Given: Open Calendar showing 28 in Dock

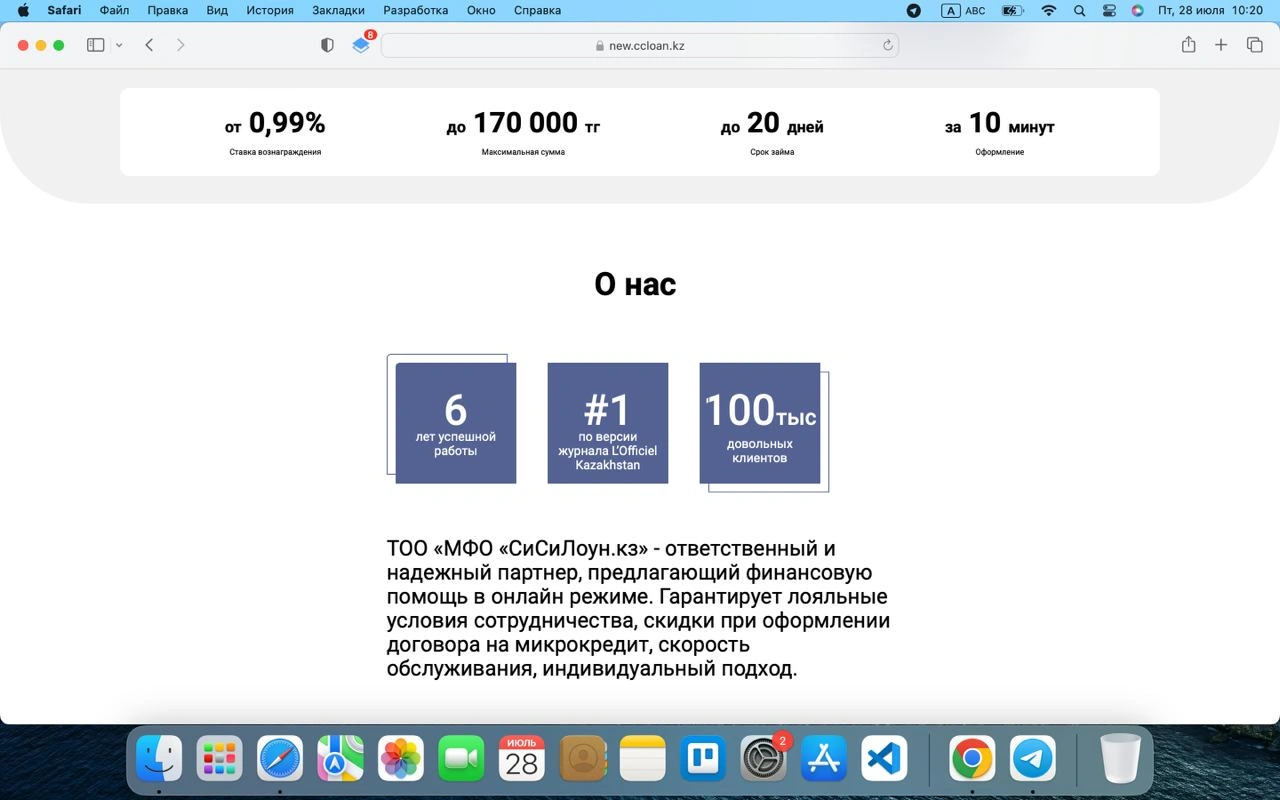Looking at the screenshot, I should click(521, 758).
